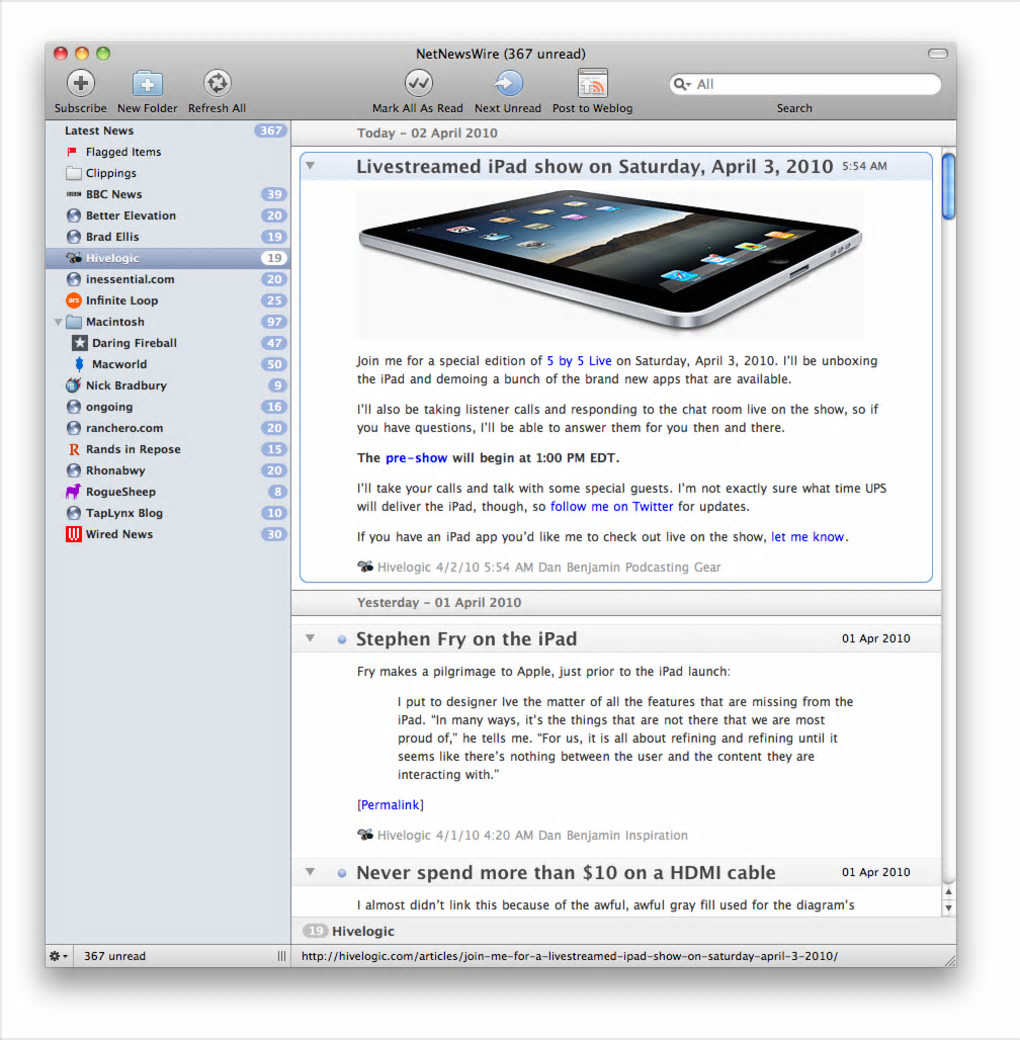
Task: Create a New Folder via toolbar icon
Action: [x=147, y=84]
